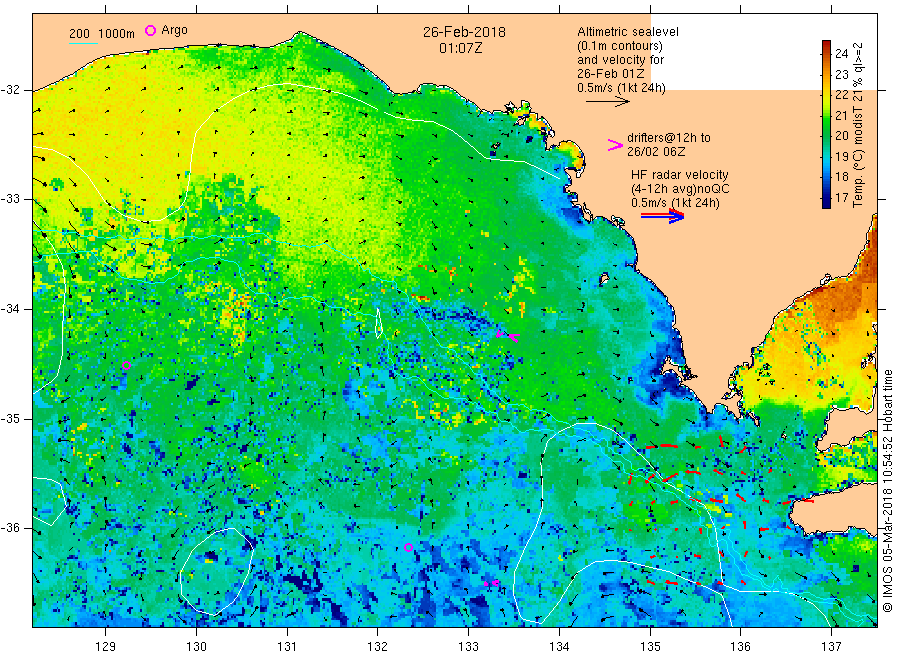
Task: Click the time text 01:07Z
Action: [460, 48]
